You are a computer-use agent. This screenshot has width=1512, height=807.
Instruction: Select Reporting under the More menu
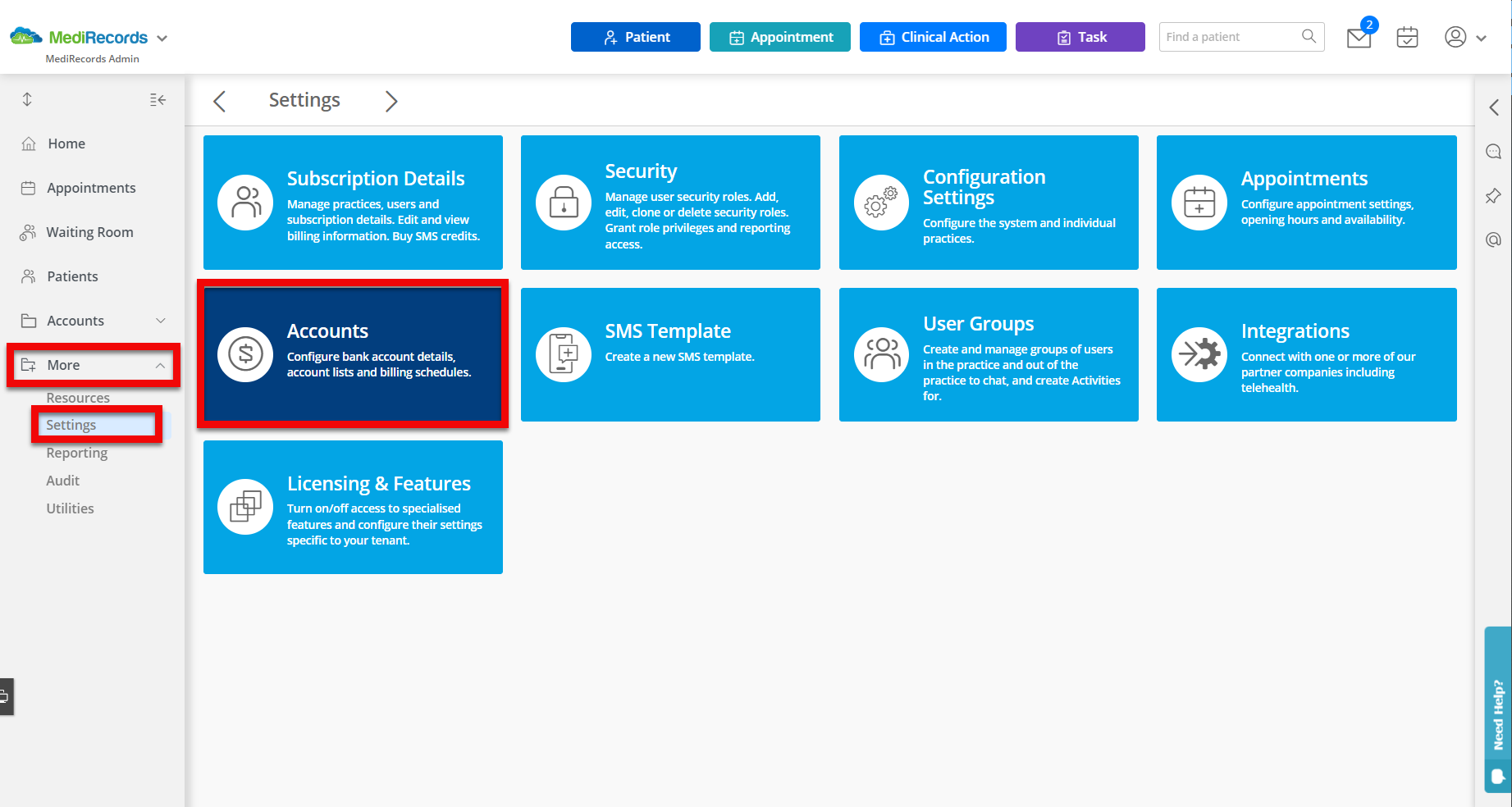coord(76,453)
